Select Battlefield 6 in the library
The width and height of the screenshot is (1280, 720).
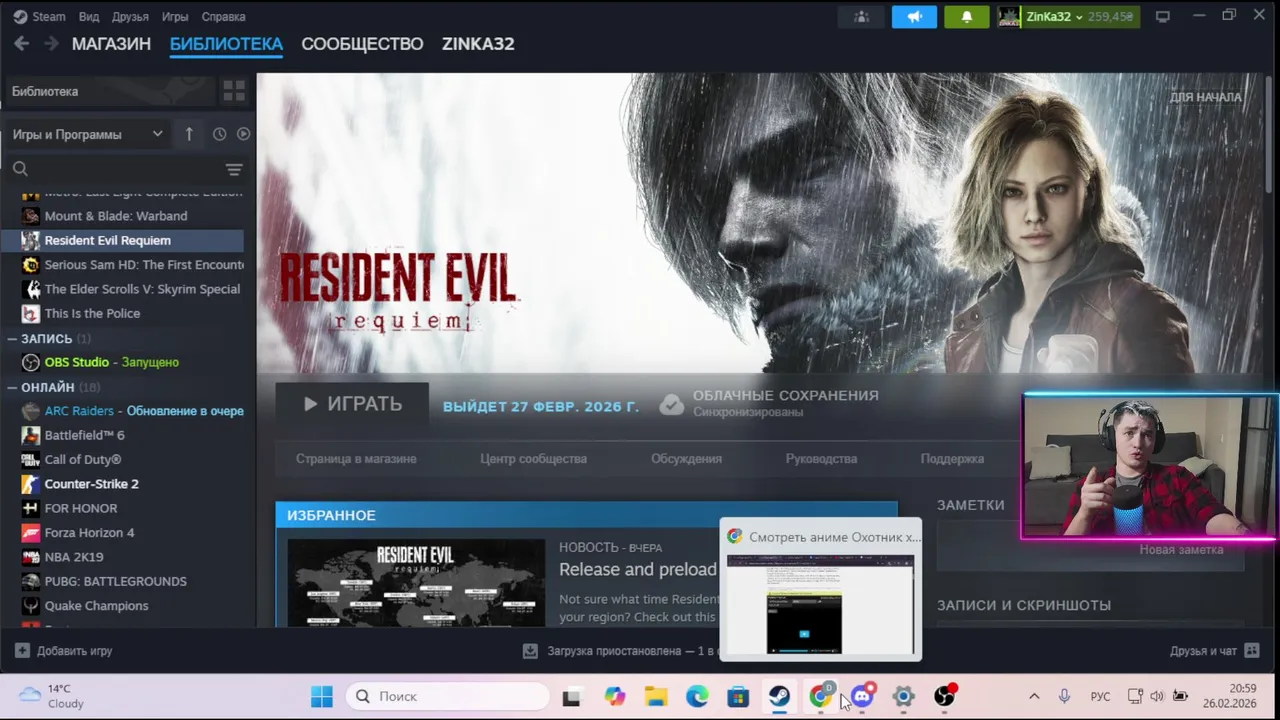tap(122, 435)
